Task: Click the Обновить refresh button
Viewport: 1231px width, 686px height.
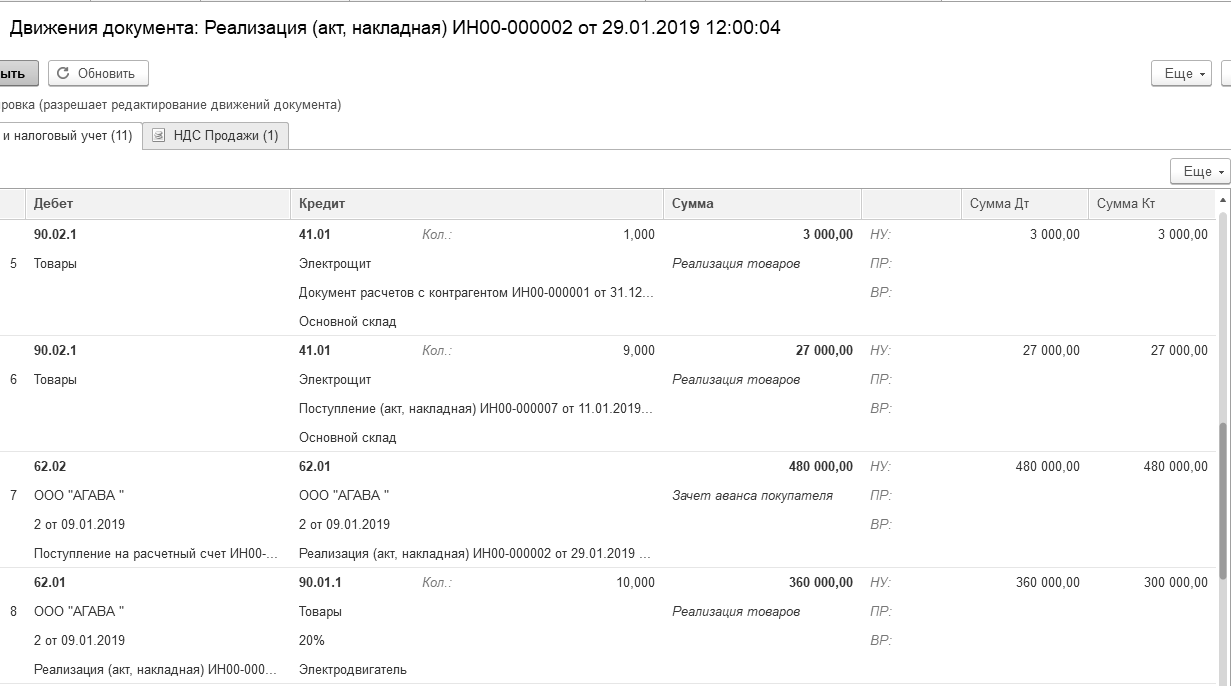Action: (98, 73)
